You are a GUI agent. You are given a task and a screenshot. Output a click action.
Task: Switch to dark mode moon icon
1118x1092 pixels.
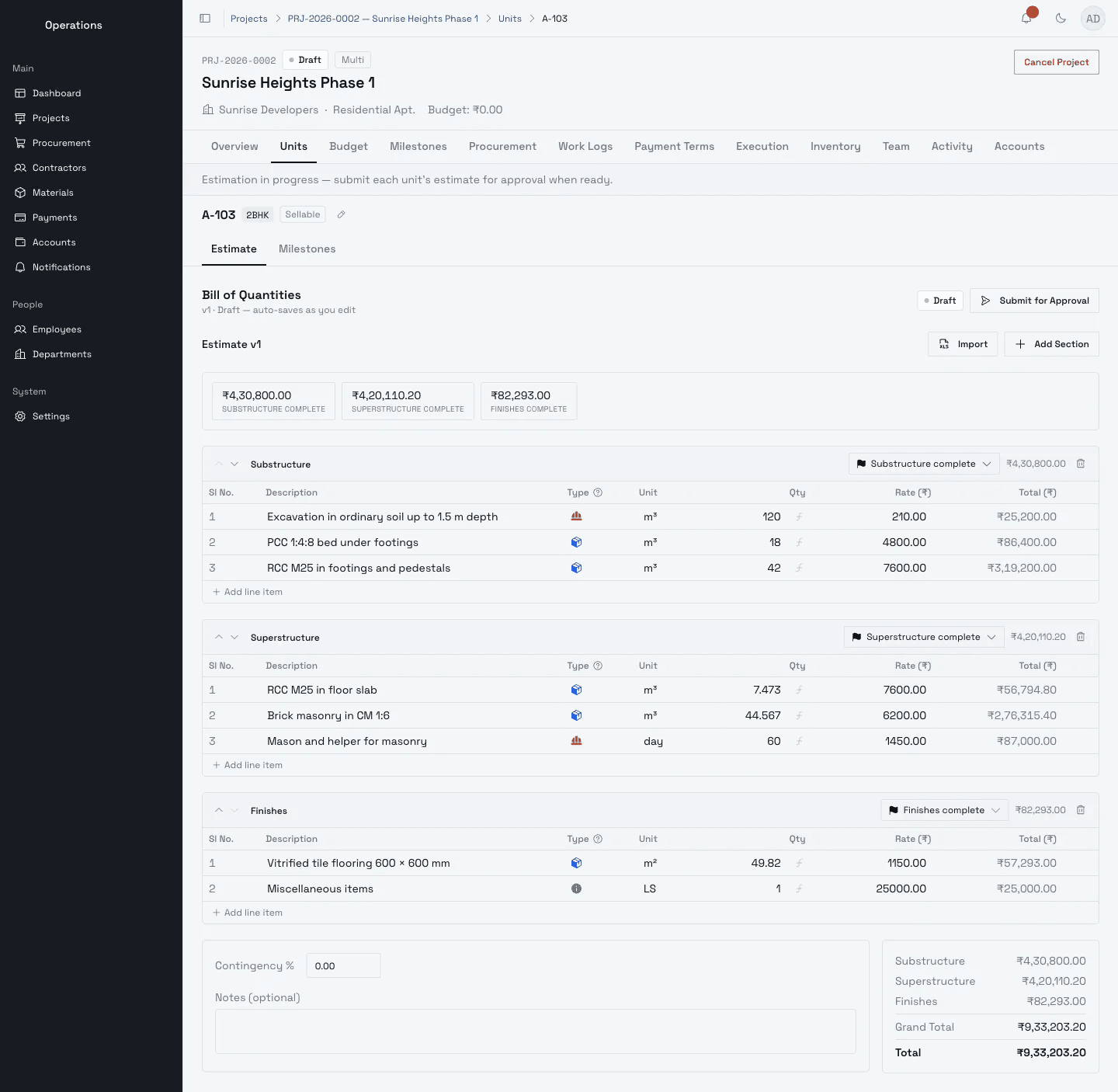pos(1061,19)
